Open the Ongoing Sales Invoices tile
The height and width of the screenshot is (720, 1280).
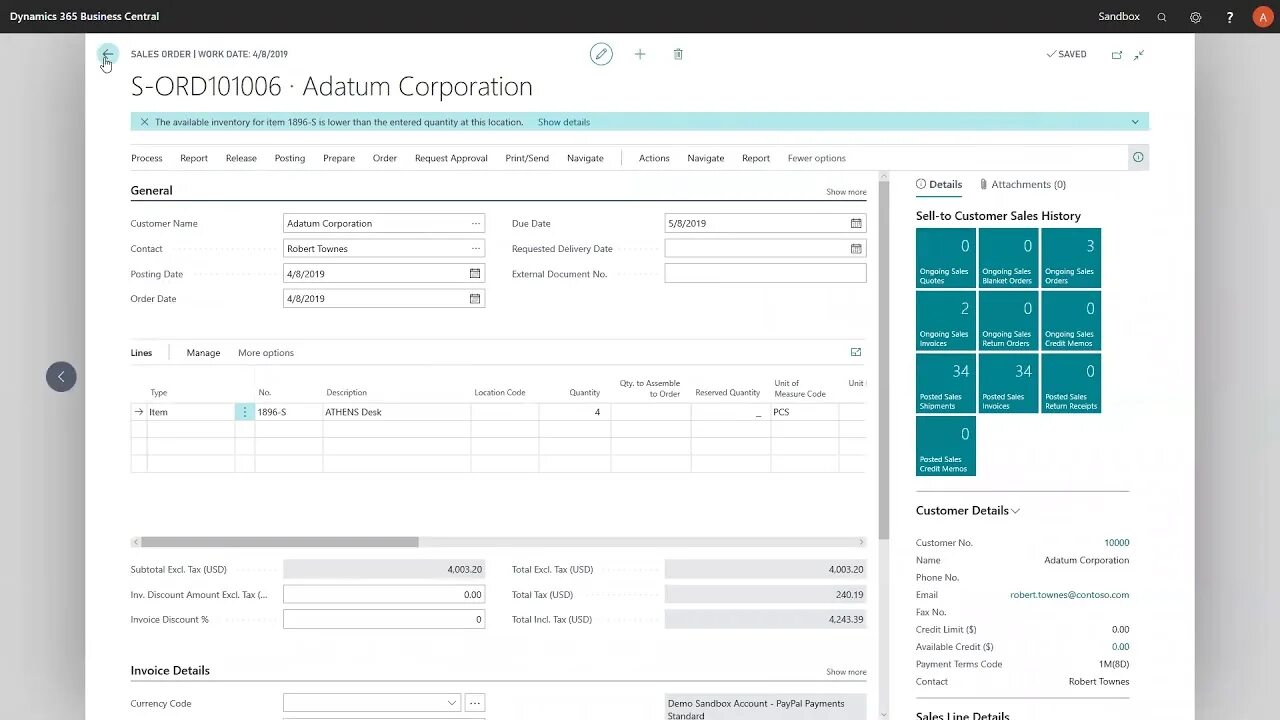[945, 320]
